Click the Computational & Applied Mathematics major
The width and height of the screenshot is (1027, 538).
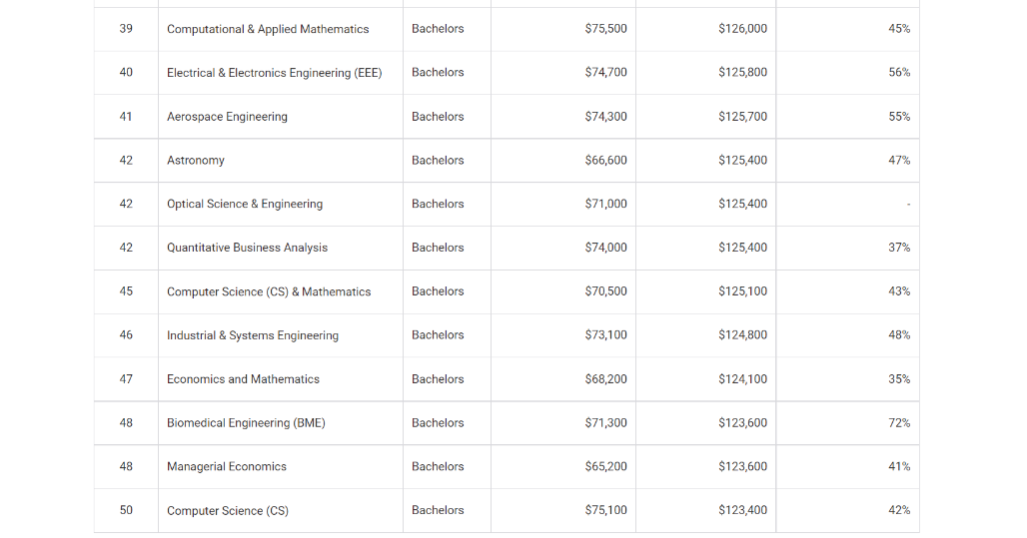coord(267,29)
